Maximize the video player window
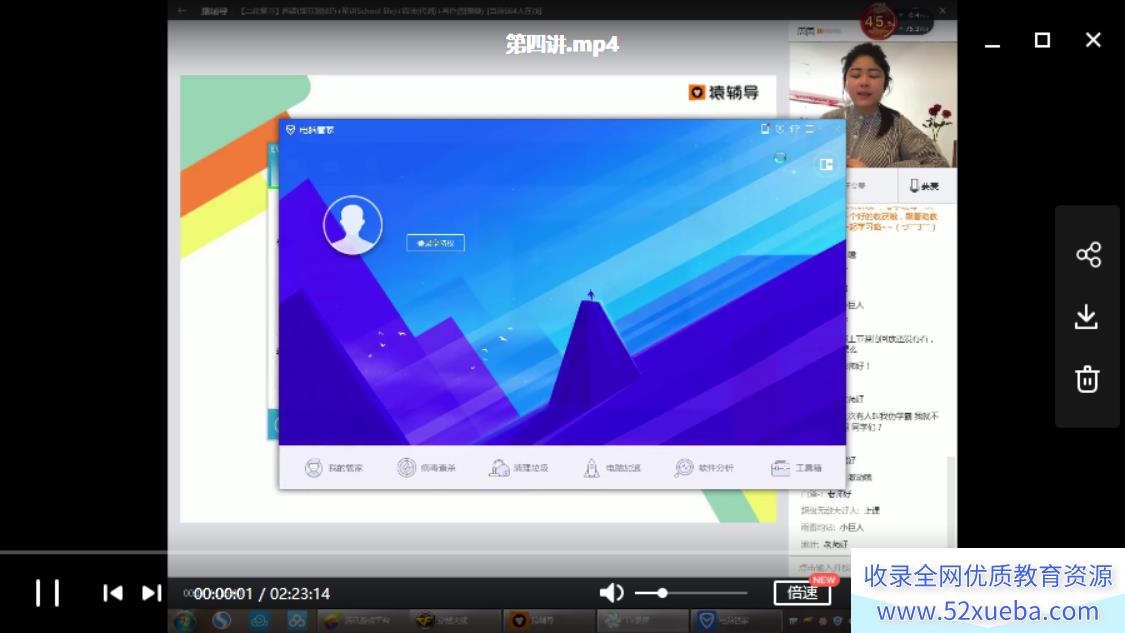 coord(1042,40)
